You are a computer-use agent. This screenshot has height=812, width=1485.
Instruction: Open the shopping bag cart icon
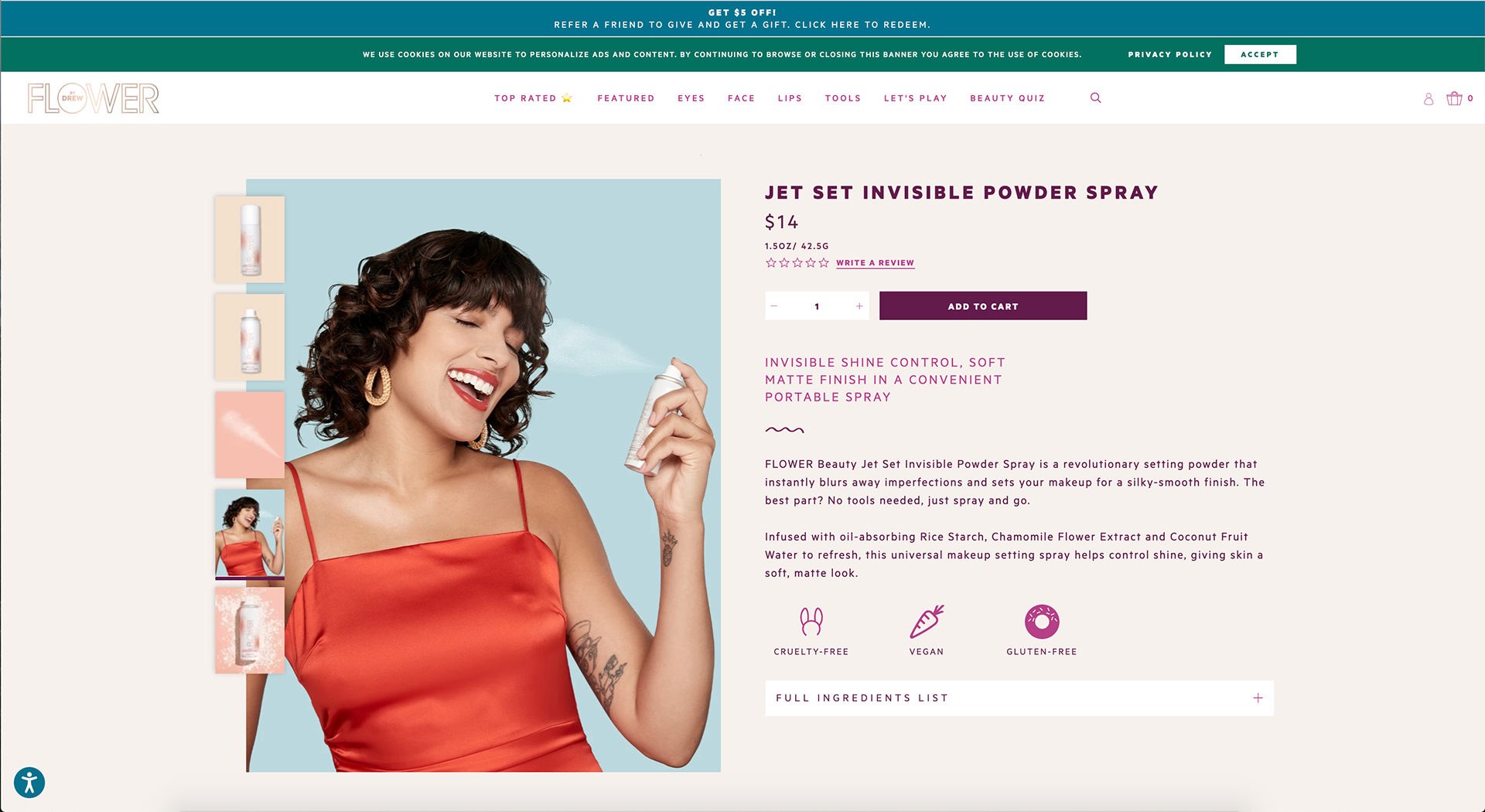[x=1454, y=98]
